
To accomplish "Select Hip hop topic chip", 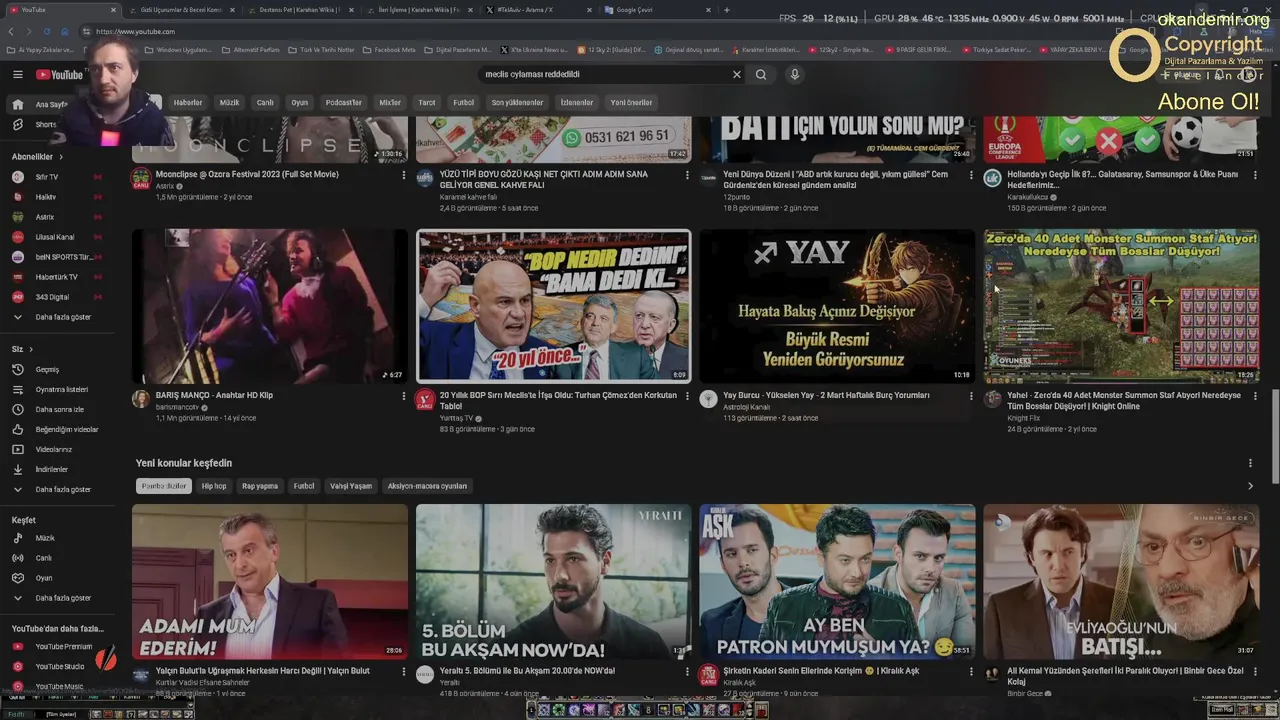I will click(x=214, y=486).
